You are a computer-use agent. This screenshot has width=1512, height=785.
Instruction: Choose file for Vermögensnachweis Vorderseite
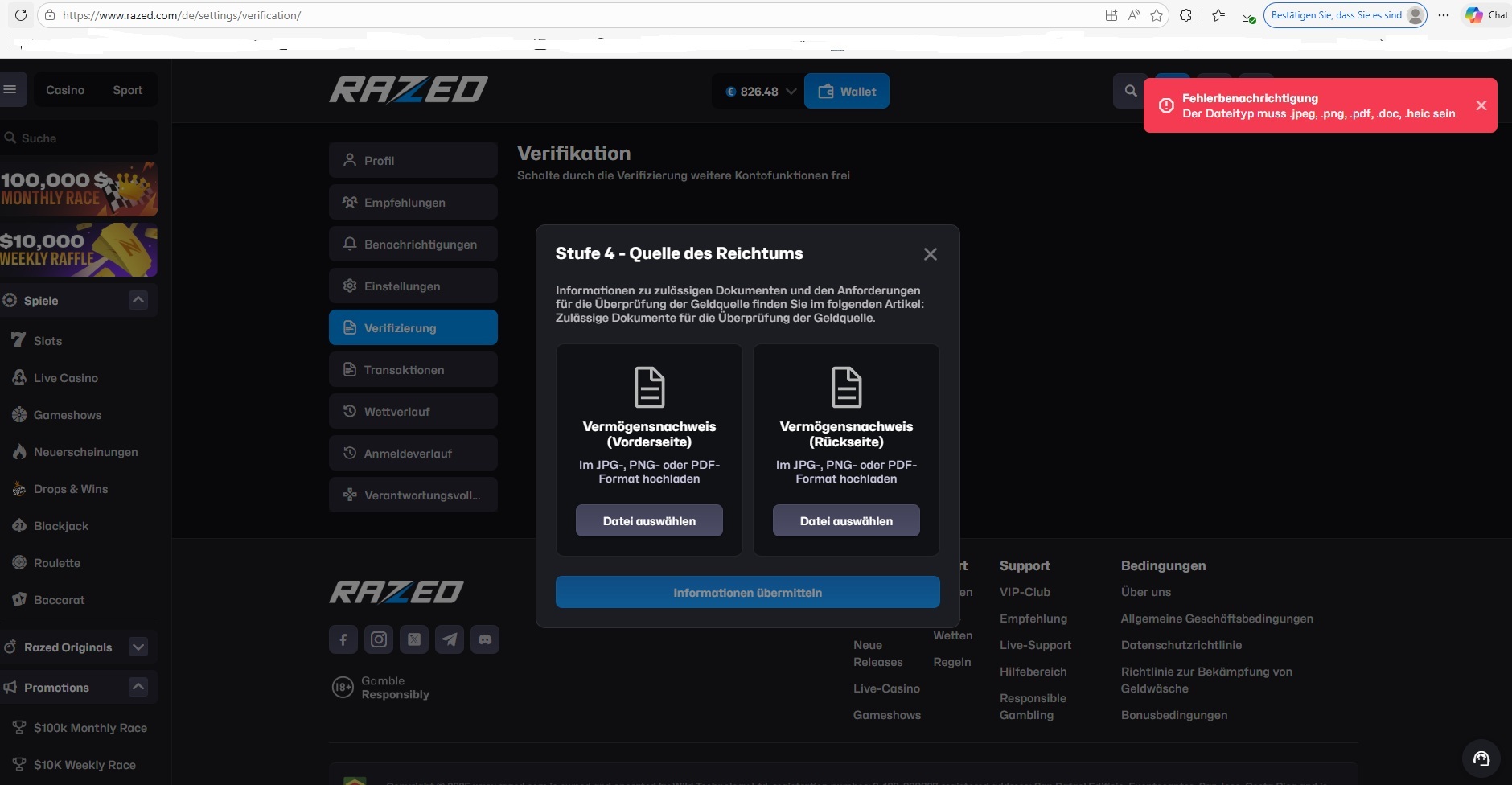649,521
